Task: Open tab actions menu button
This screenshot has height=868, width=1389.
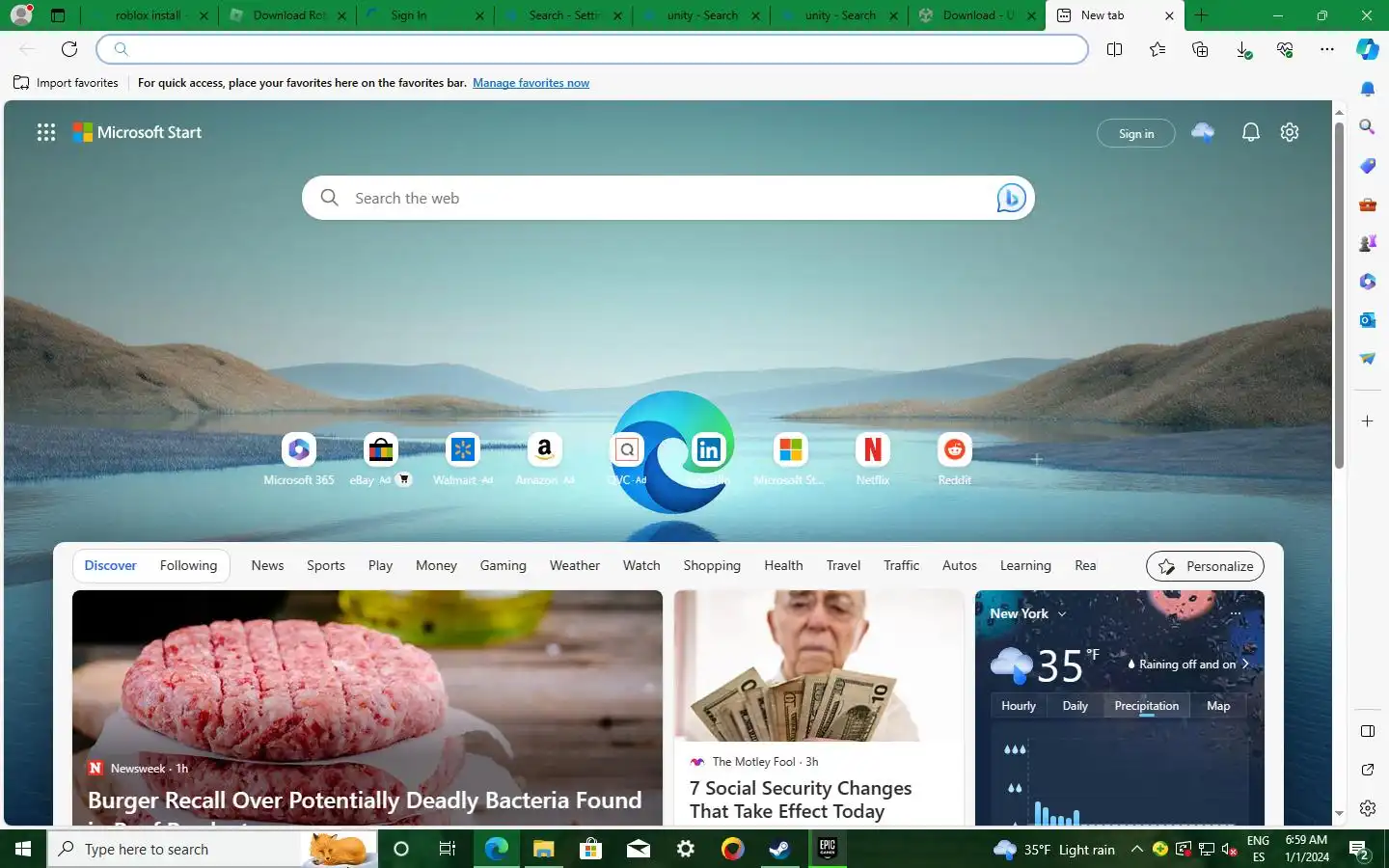Action: coord(57,15)
